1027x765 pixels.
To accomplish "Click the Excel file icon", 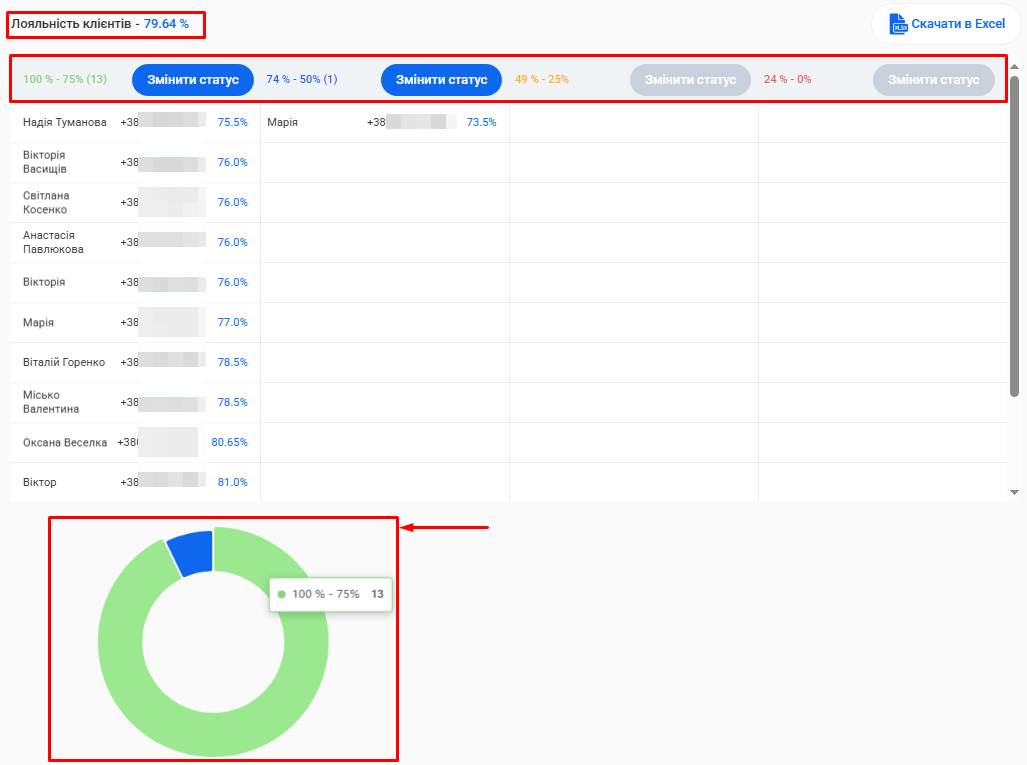I will click(897, 24).
